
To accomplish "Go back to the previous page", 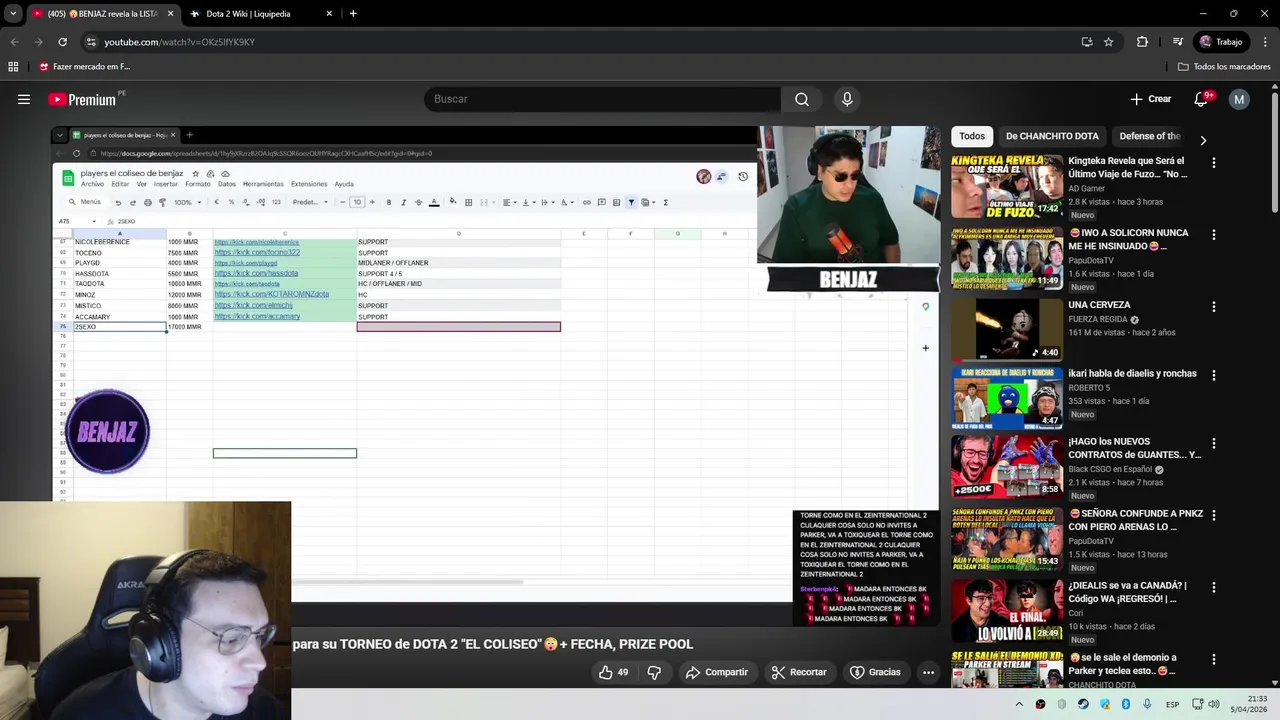I will point(14,42).
